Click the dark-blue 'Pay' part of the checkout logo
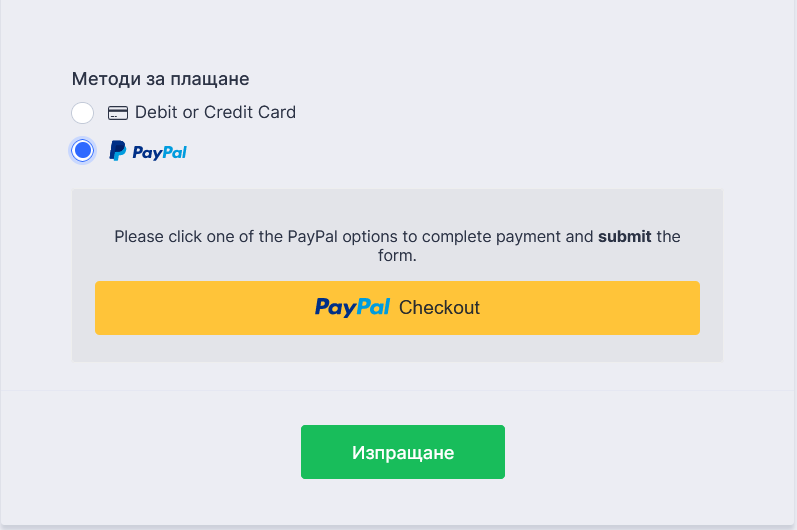 pos(335,308)
